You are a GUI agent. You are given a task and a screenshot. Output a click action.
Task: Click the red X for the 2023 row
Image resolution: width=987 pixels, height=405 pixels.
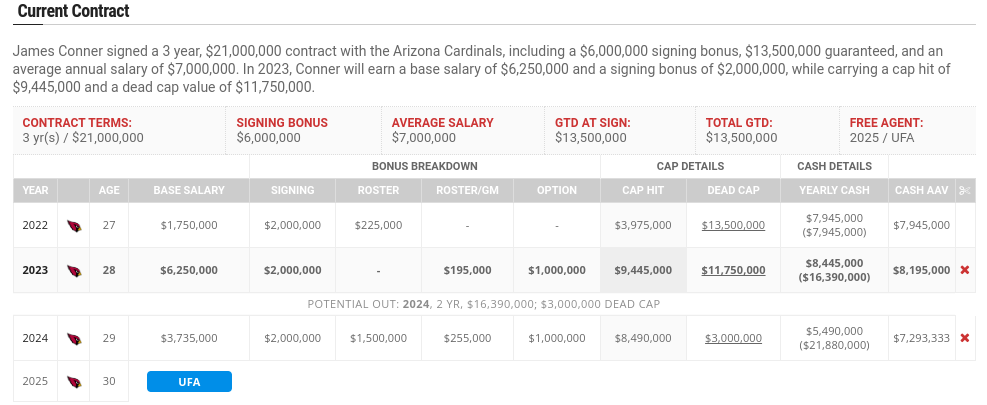point(964,270)
